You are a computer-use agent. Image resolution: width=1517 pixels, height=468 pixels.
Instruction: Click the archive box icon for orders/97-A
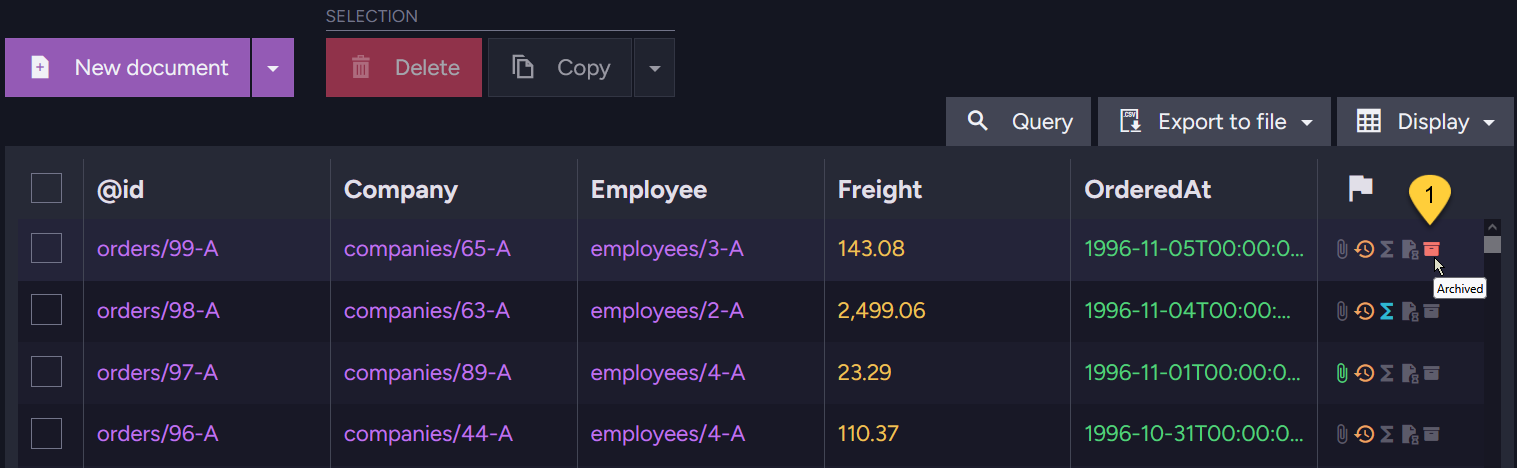(x=1432, y=373)
